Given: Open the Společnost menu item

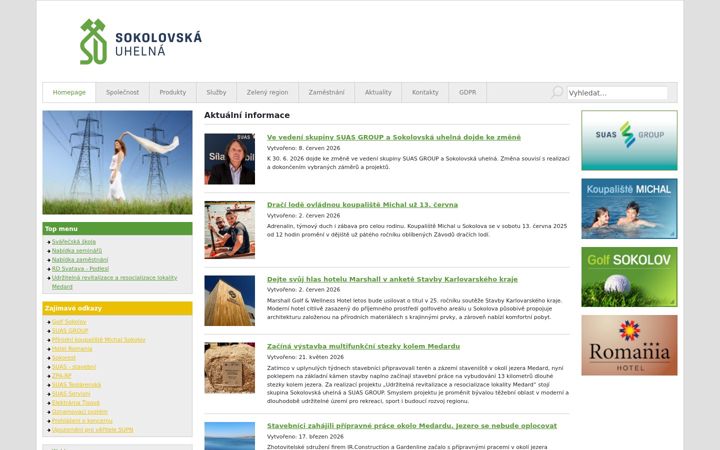Looking at the screenshot, I should click(x=122, y=92).
